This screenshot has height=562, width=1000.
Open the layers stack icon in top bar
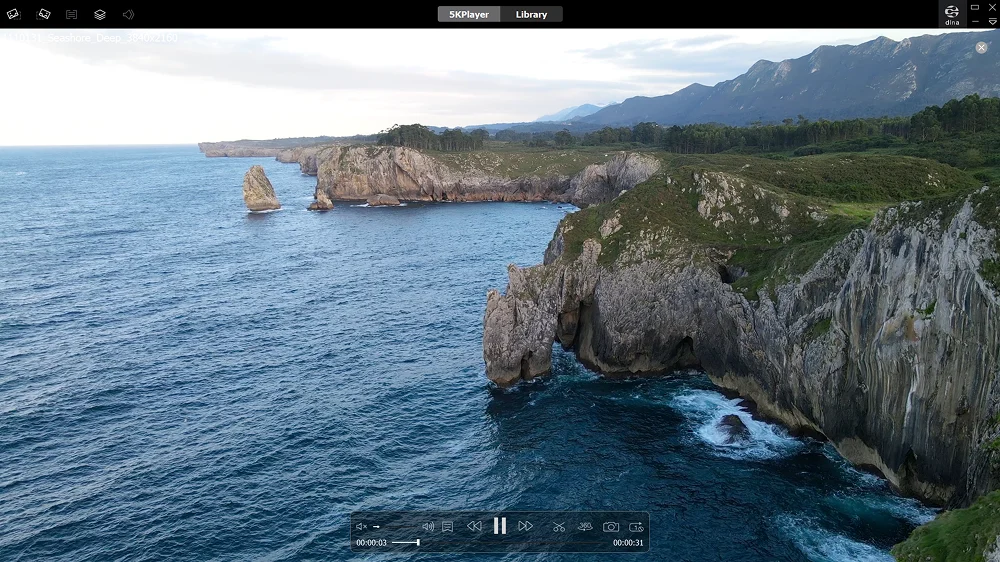(100, 15)
